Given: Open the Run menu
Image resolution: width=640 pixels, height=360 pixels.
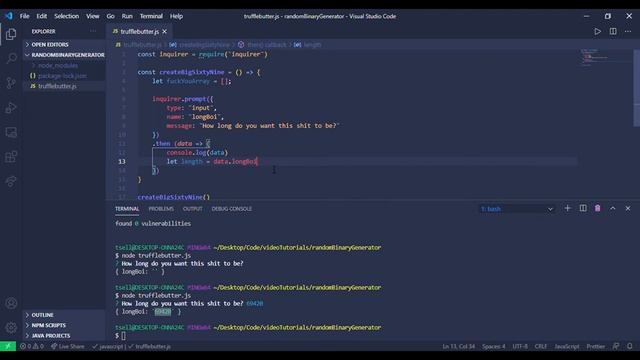Looking at the screenshot, I should coord(127,16).
